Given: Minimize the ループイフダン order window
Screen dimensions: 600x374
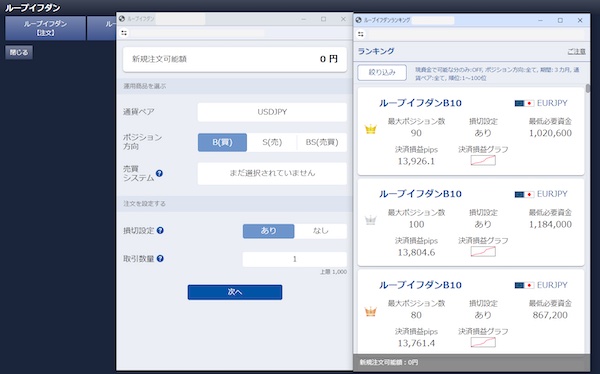Looking at the screenshot, I should pos(304,19).
